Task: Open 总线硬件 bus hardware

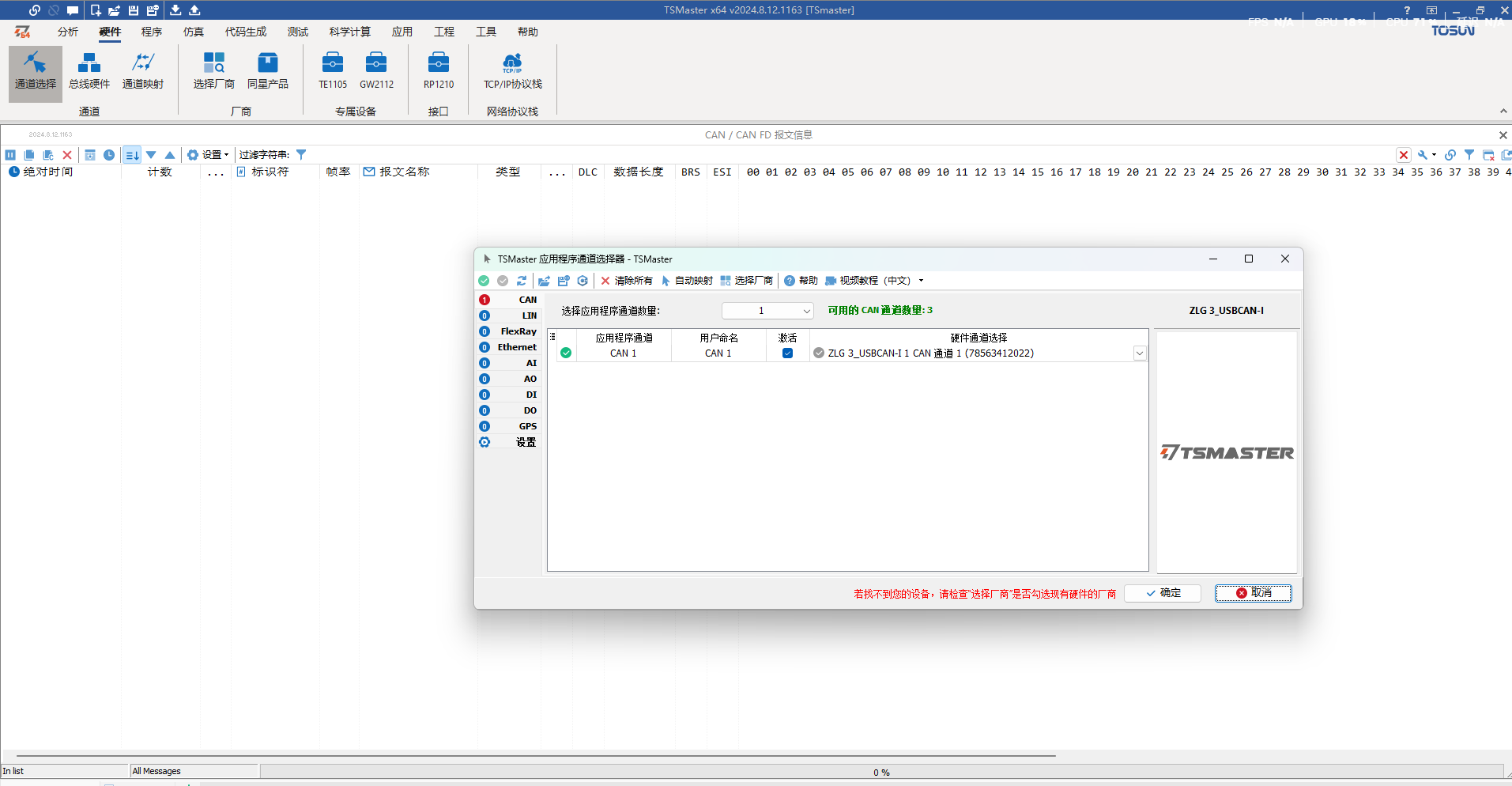Action: [89, 72]
